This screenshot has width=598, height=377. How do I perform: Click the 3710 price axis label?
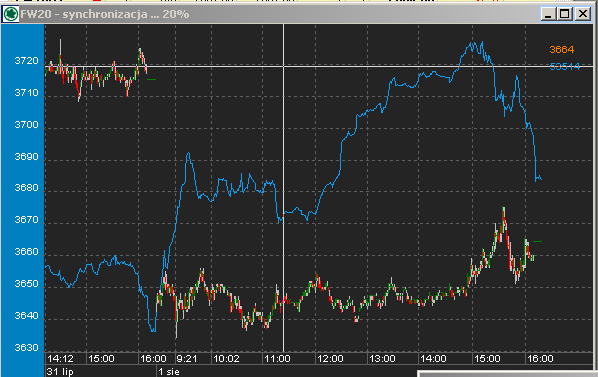pyautogui.click(x=26, y=93)
